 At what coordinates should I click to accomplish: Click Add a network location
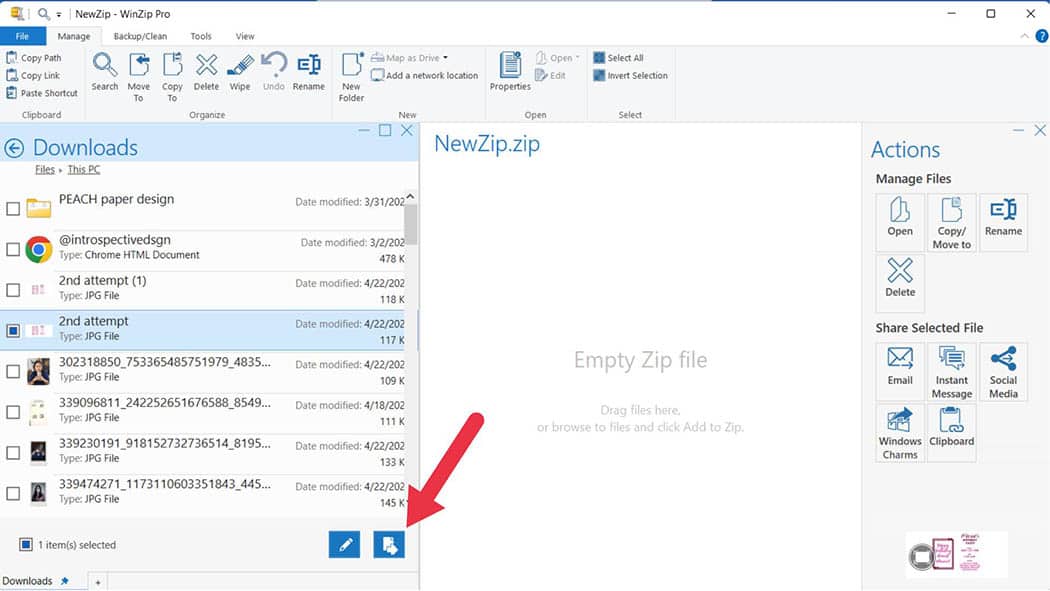pyautogui.click(x=425, y=76)
